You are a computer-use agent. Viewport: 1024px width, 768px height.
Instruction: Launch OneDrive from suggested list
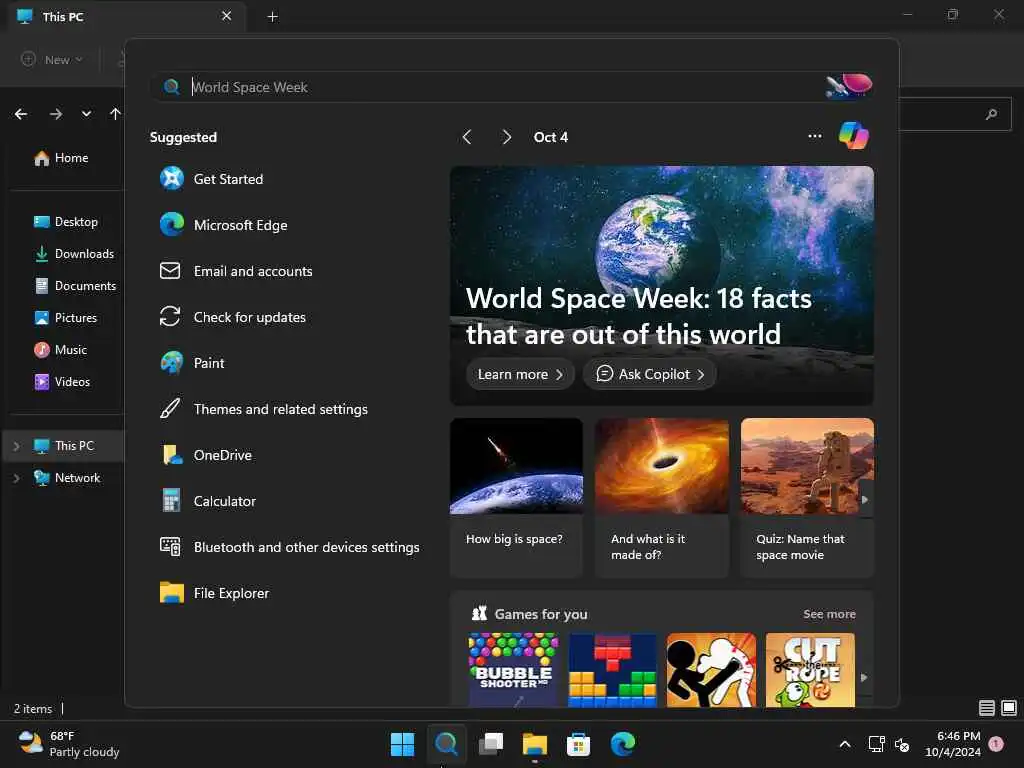[206, 455]
